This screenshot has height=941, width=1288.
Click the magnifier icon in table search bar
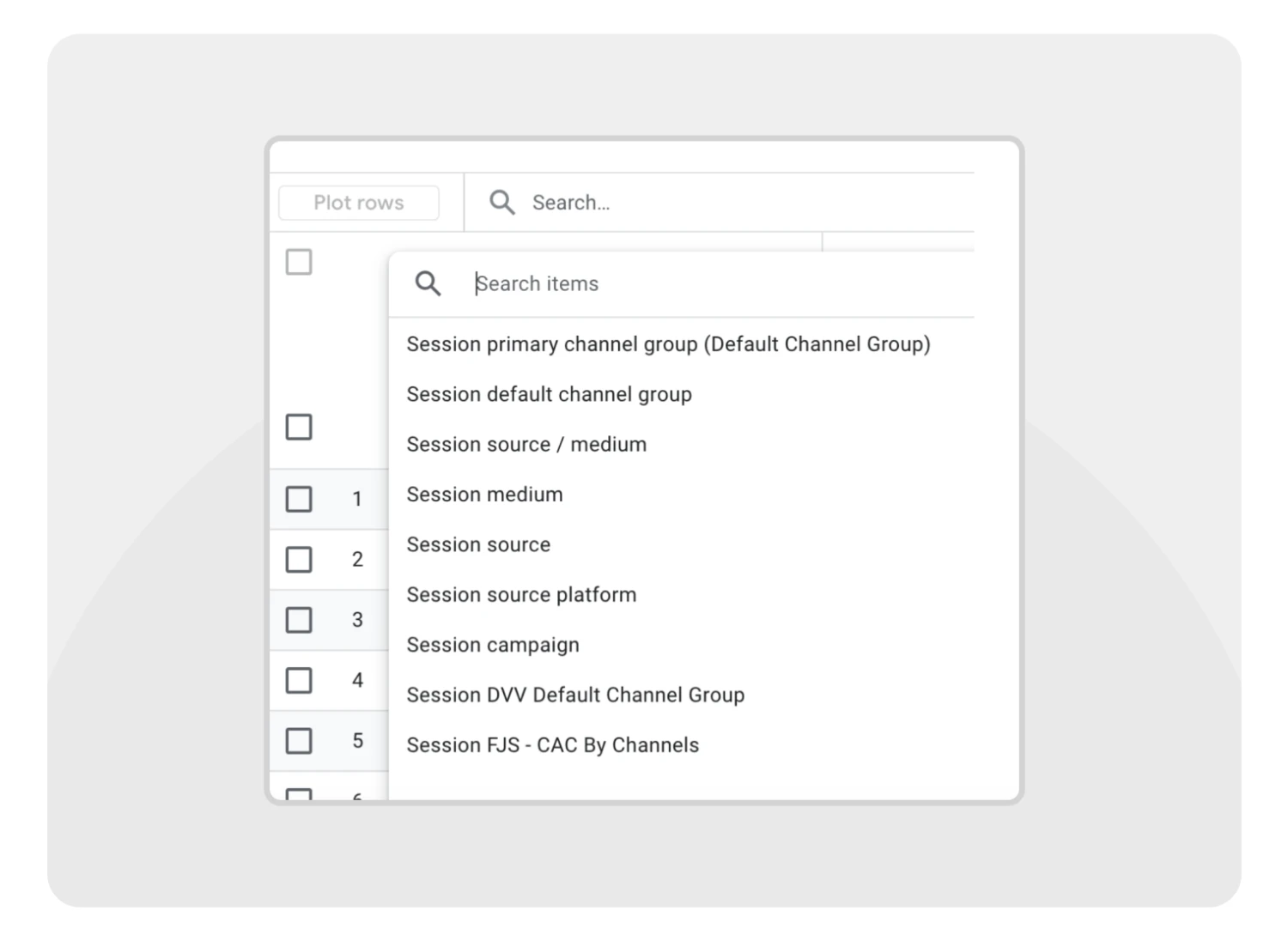[x=501, y=203]
